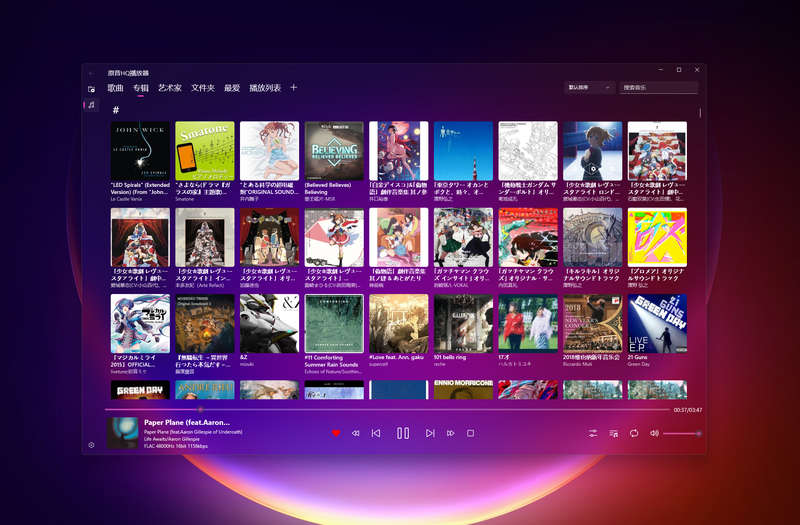Open the 2018 New Year's Concert album
The image size is (800, 525).
[593, 323]
